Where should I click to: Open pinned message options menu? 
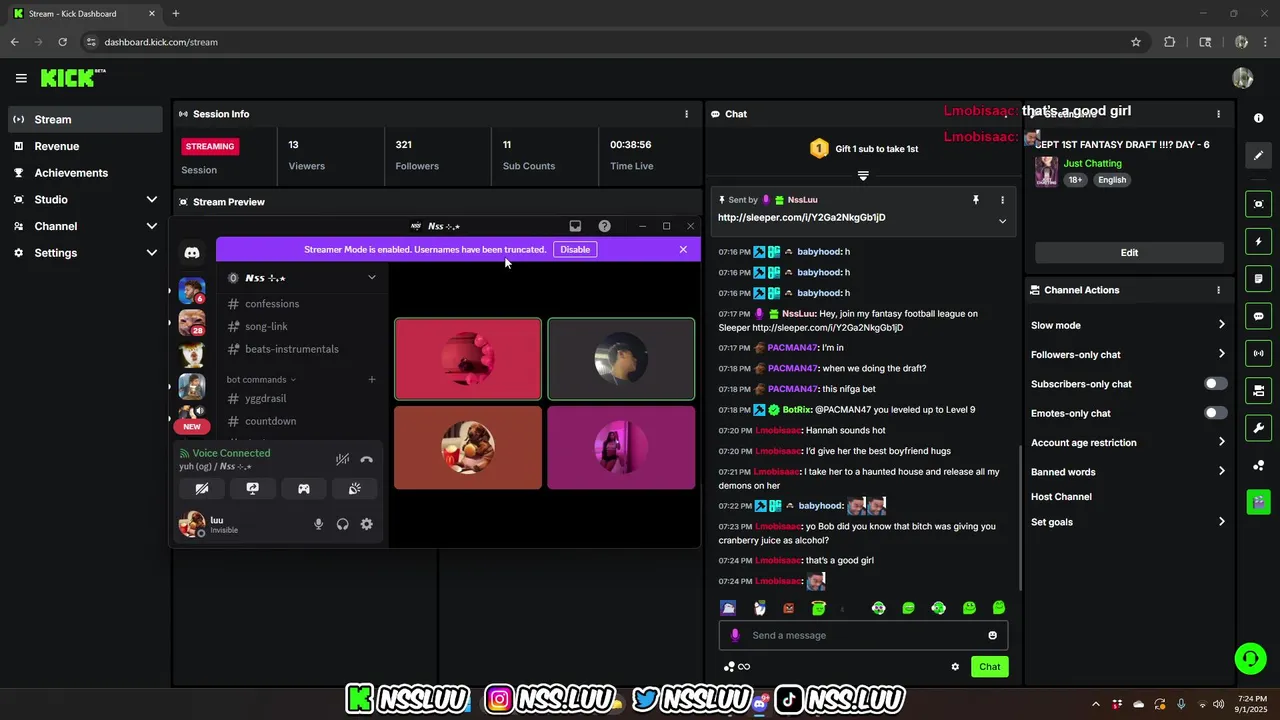(x=1002, y=200)
